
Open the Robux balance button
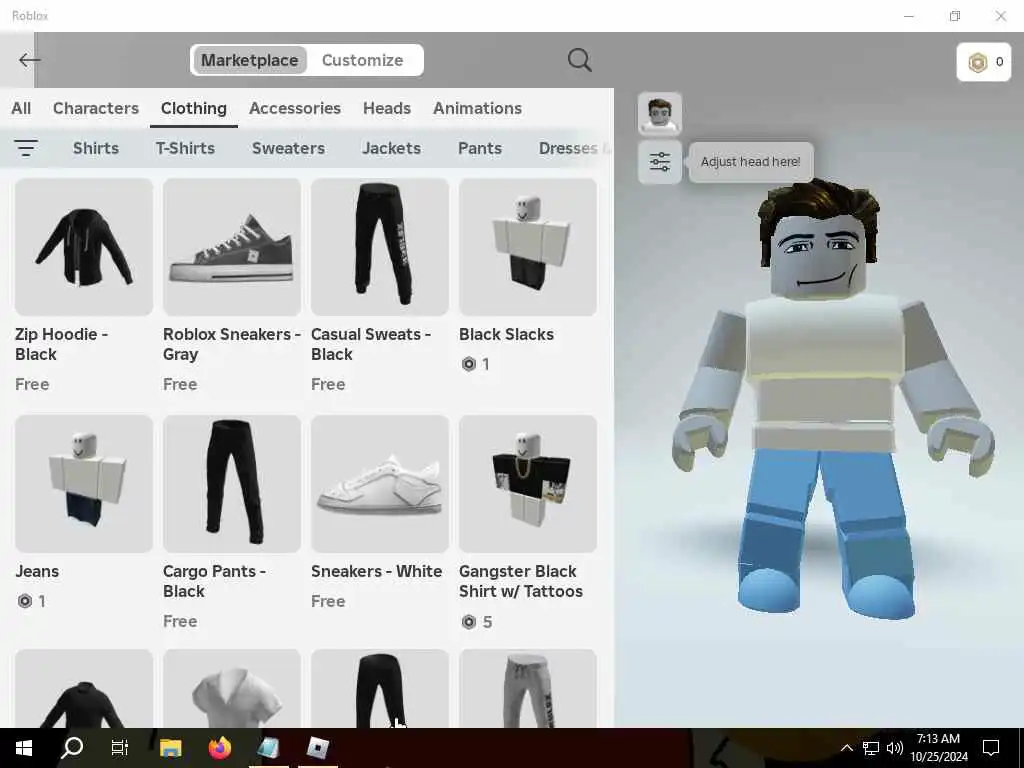984,62
